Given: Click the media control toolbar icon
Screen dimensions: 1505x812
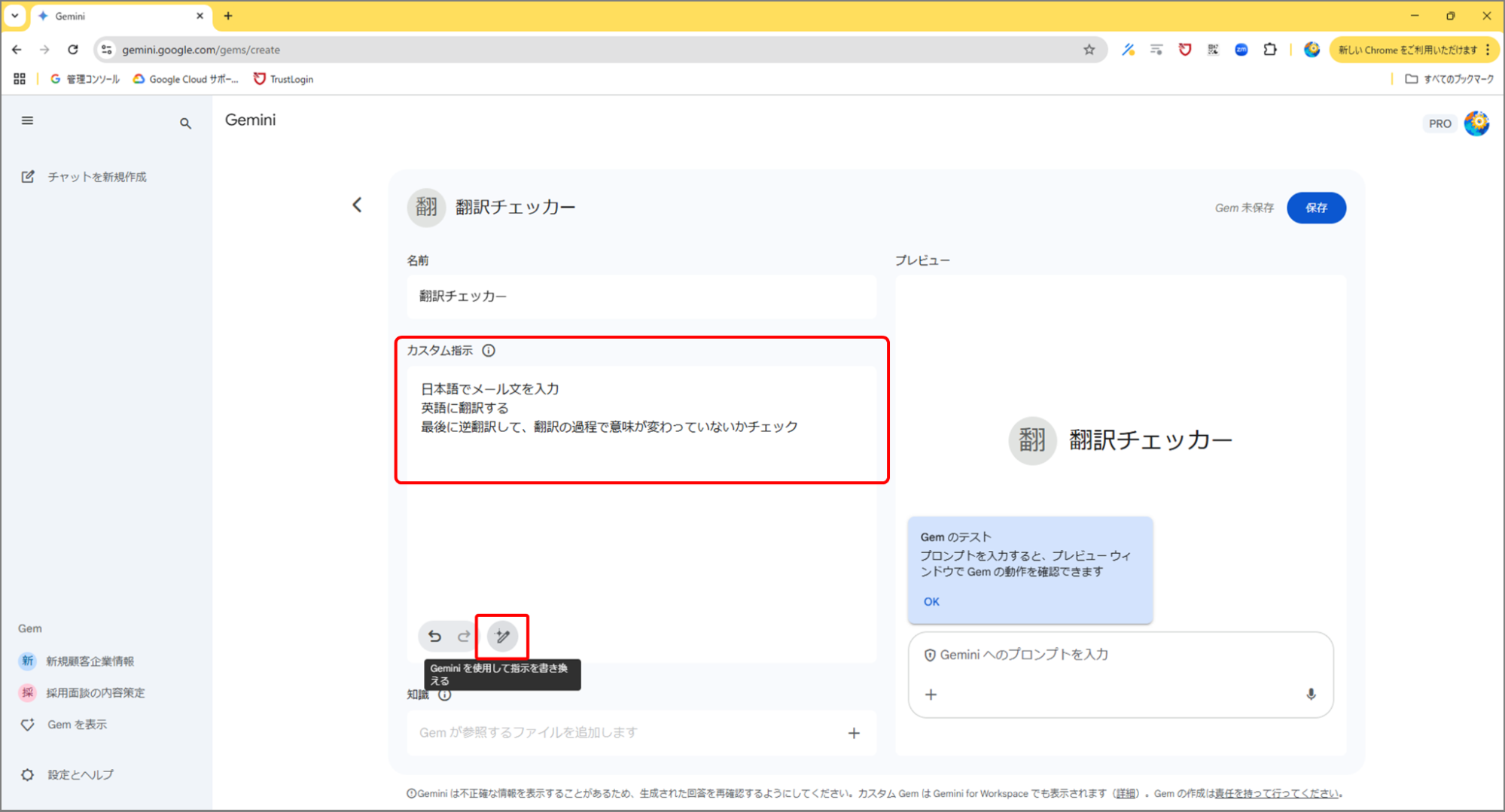Looking at the screenshot, I should click(1156, 50).
